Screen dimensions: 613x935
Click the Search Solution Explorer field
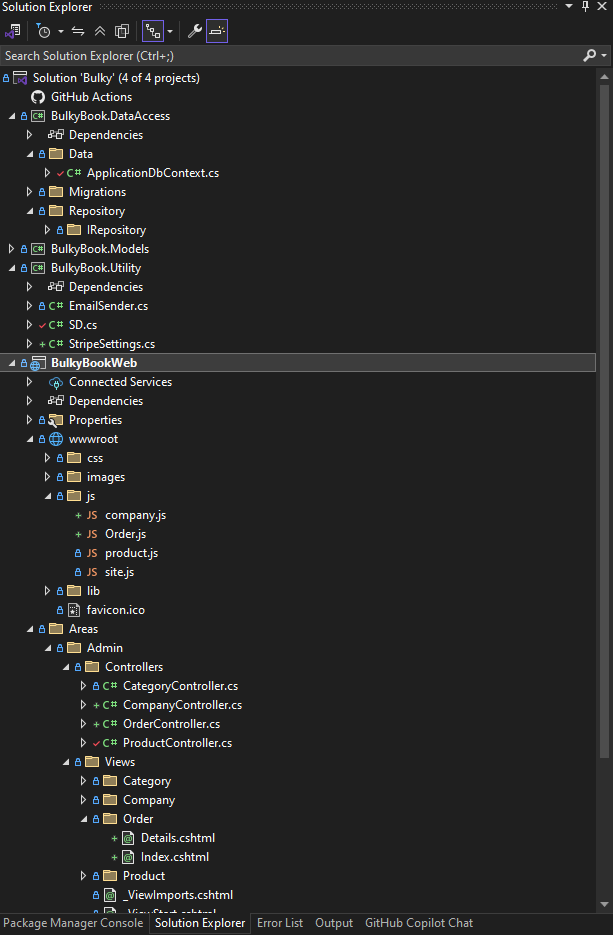pos(289,55)
